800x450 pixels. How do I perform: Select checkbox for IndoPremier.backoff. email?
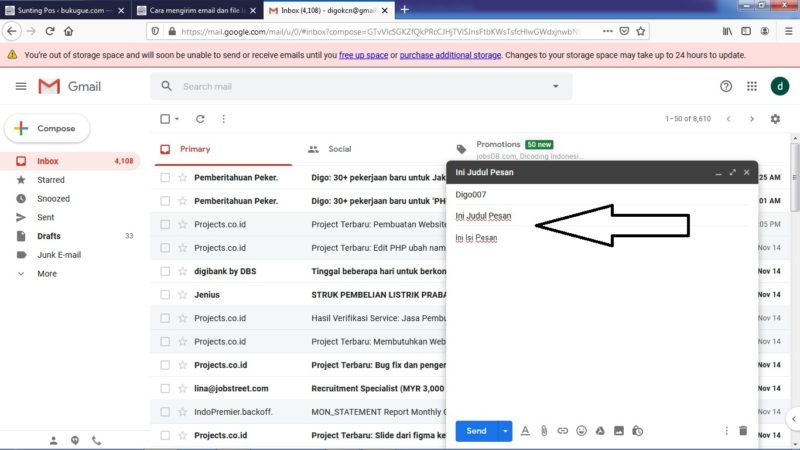(x=165, y=412)
